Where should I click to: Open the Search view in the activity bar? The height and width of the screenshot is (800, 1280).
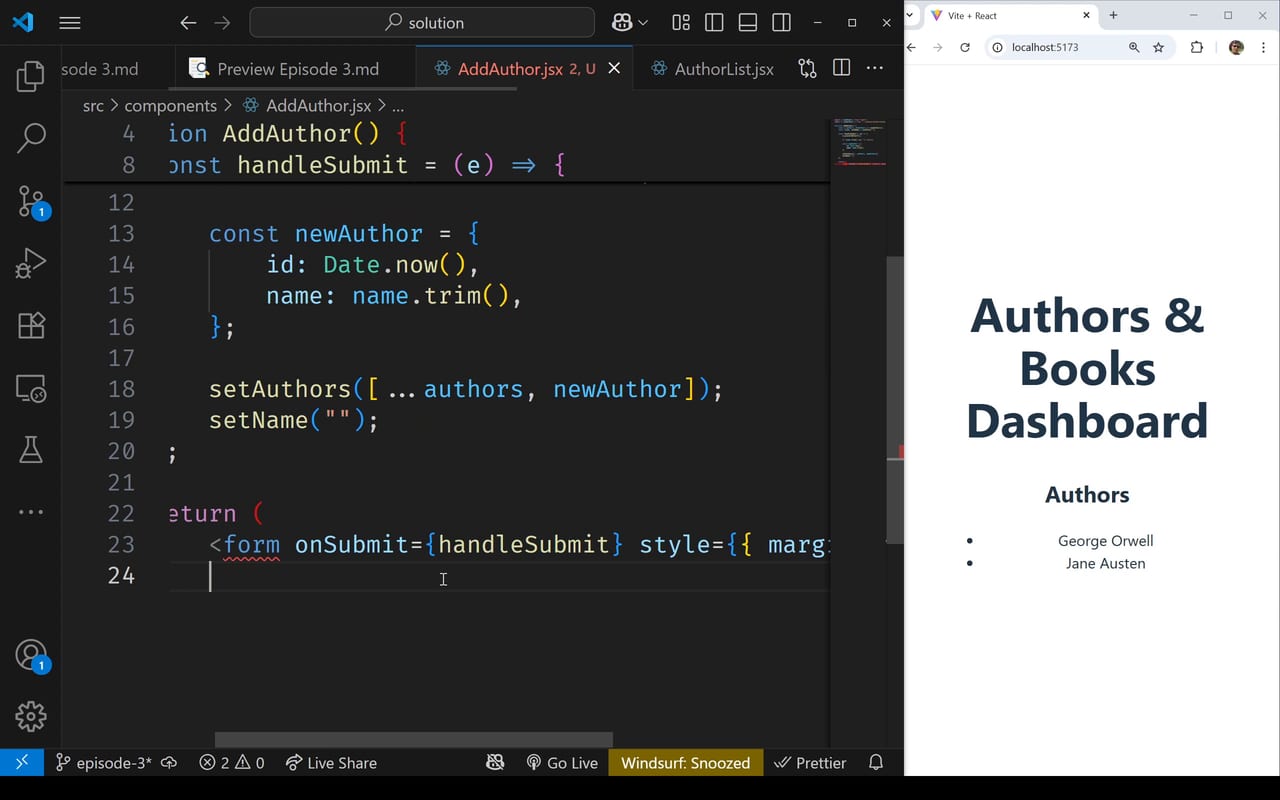pyautogui.click(x=31, y=138)
